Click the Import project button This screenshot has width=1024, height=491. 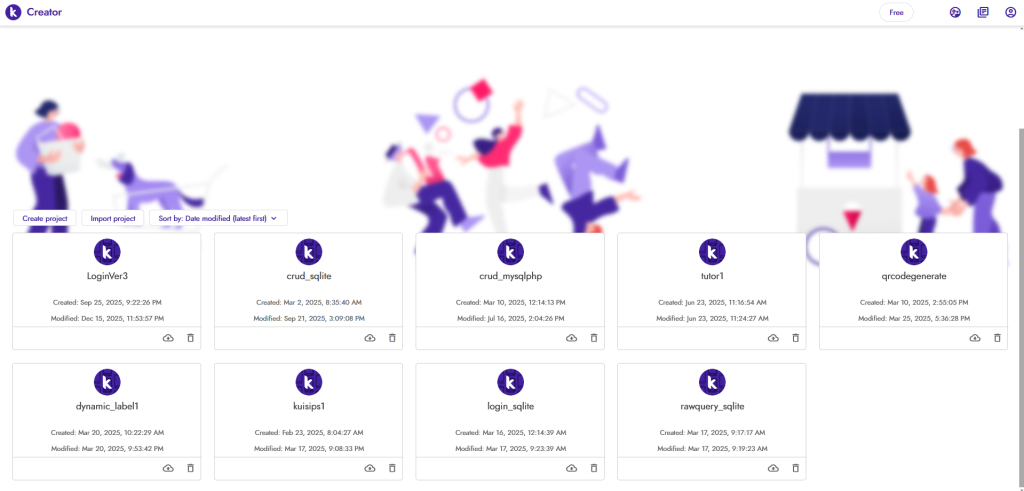click(x=113, y=218)
